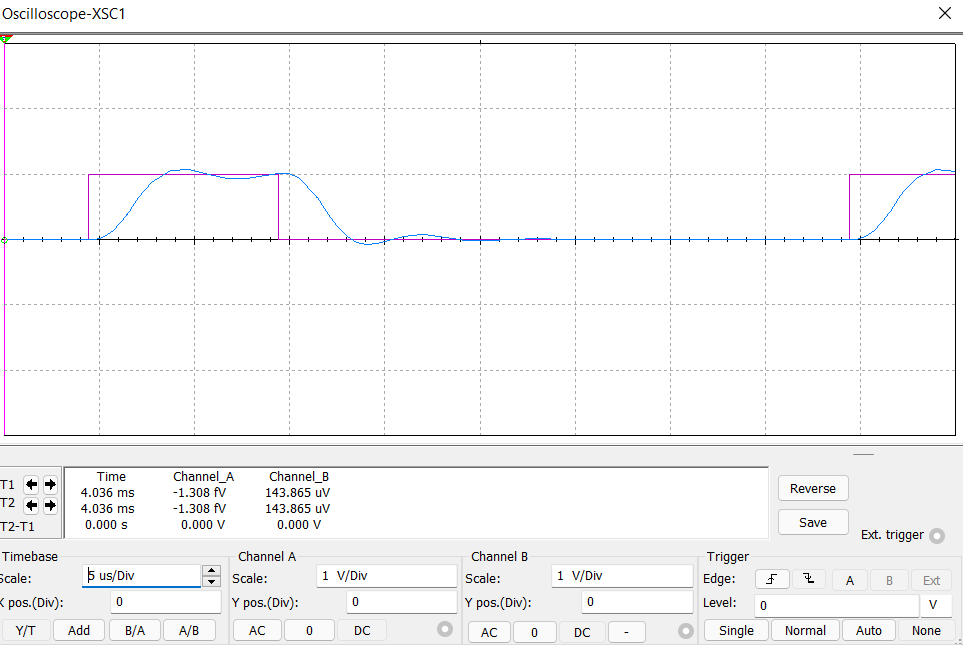
Task: Set Channel B coupling to AC
Action: coord(489,632)
